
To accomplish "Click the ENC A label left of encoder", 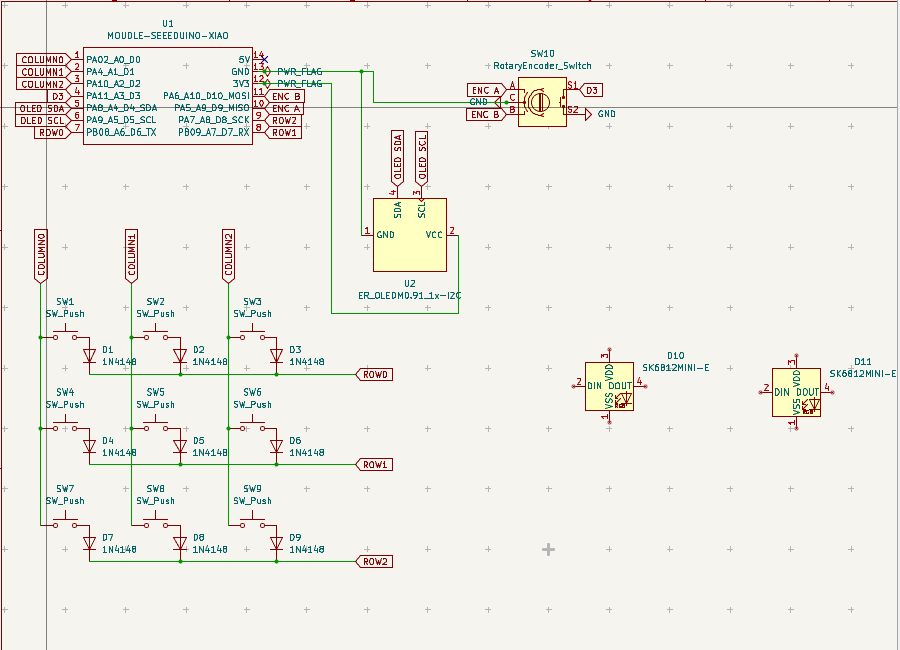I will pos(486,90).
